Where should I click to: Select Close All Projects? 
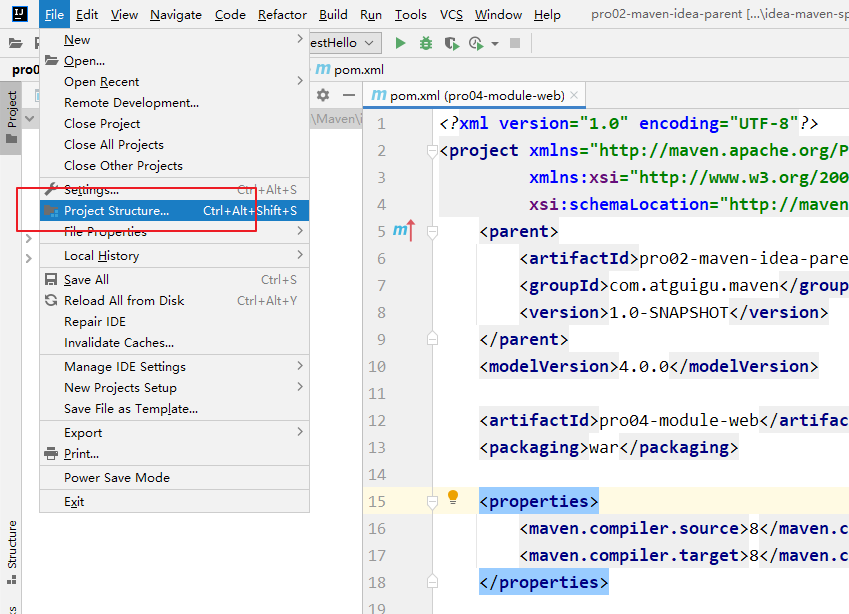pos(174,145)
